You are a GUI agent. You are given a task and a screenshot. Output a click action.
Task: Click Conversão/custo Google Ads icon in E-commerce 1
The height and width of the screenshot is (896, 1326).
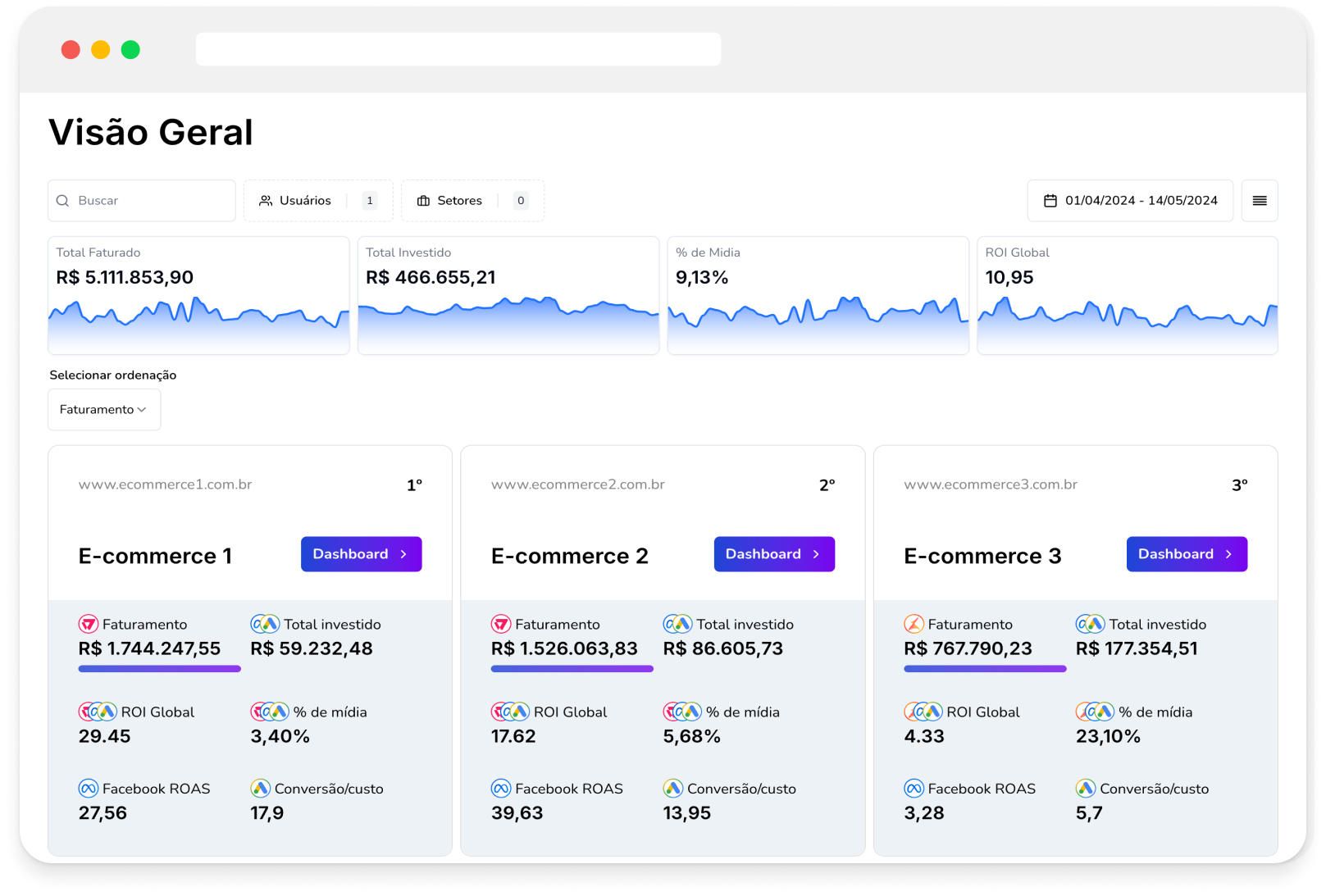click(260, 789)
